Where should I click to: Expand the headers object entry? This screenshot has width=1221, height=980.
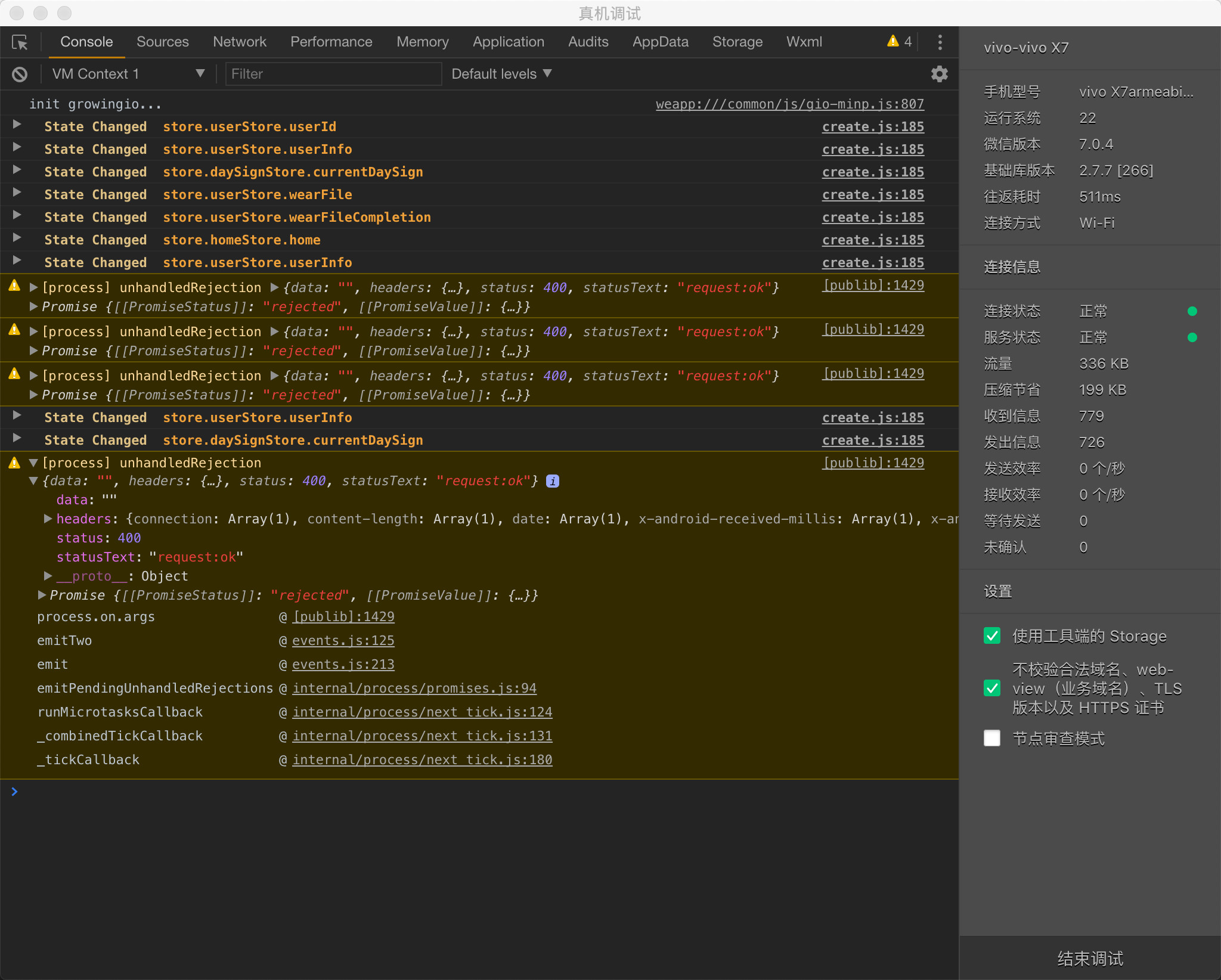click(48, 519)
